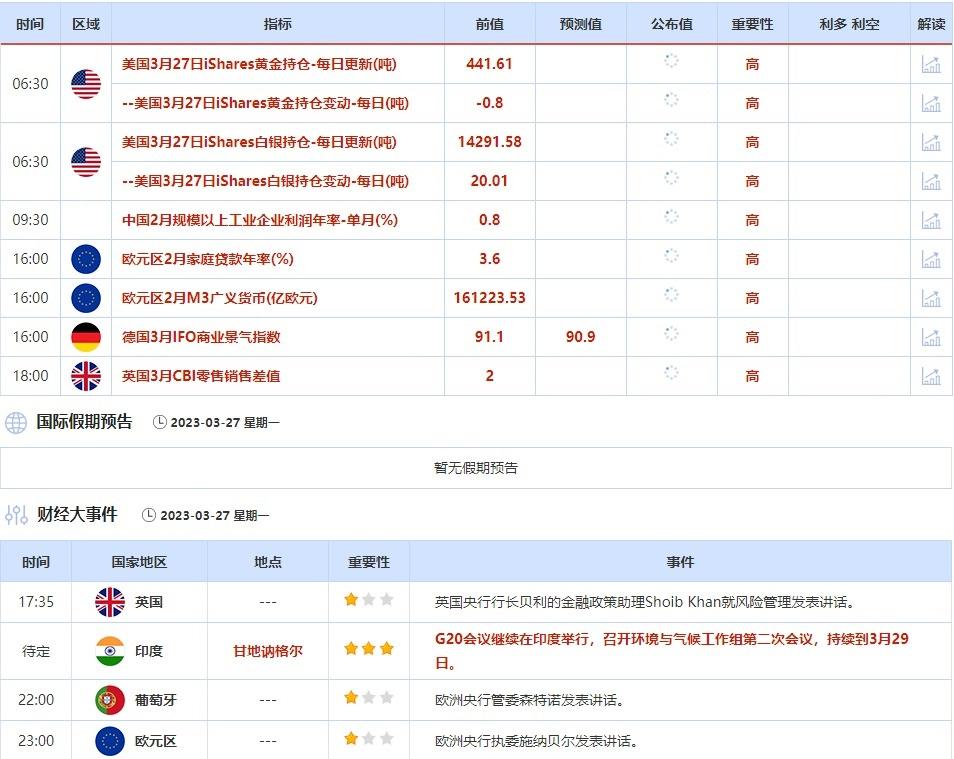Click previous value 441.61

click(489, 64)
